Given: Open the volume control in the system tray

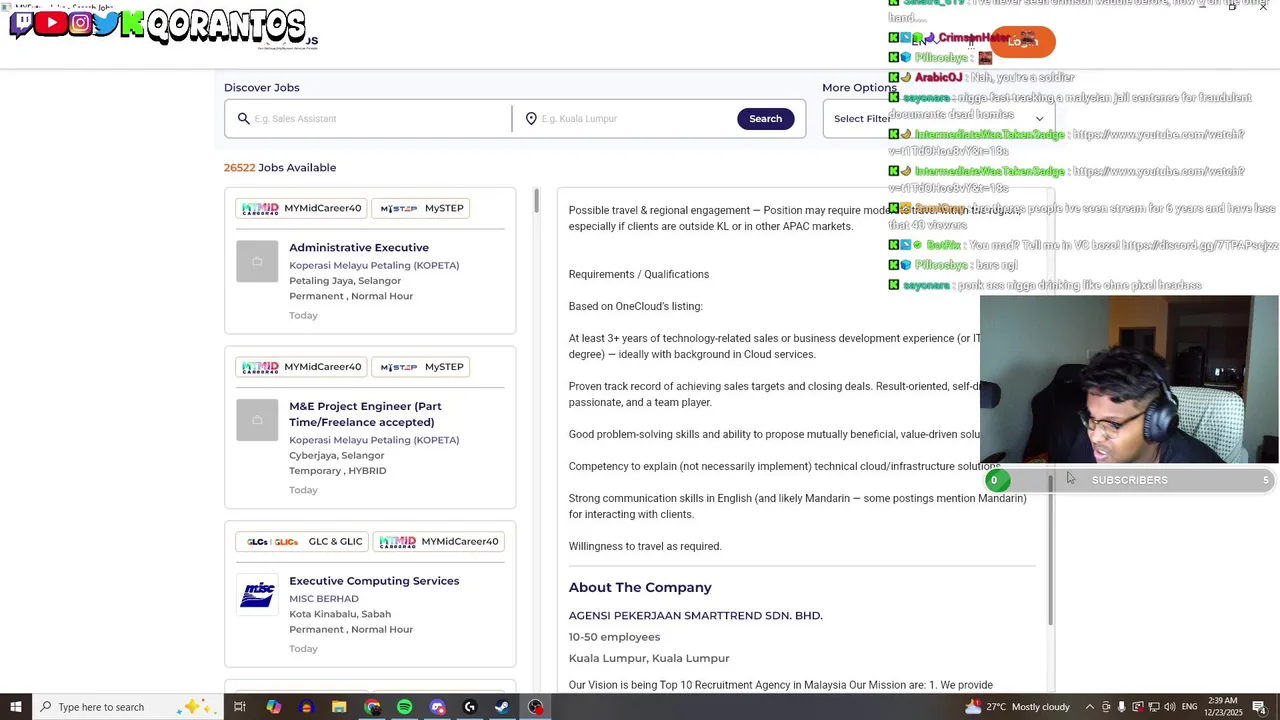Looking at the screenshot, I should (x=1168, y=707).
